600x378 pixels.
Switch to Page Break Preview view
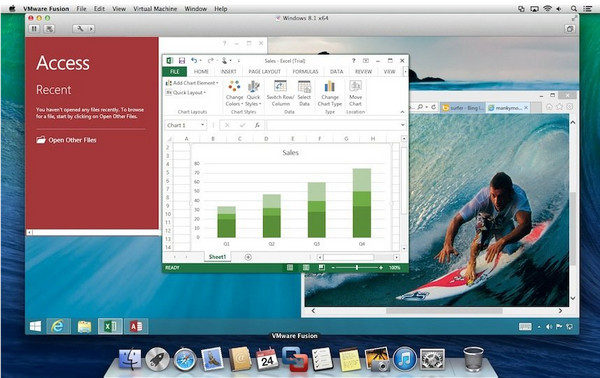tap(321, 267)
